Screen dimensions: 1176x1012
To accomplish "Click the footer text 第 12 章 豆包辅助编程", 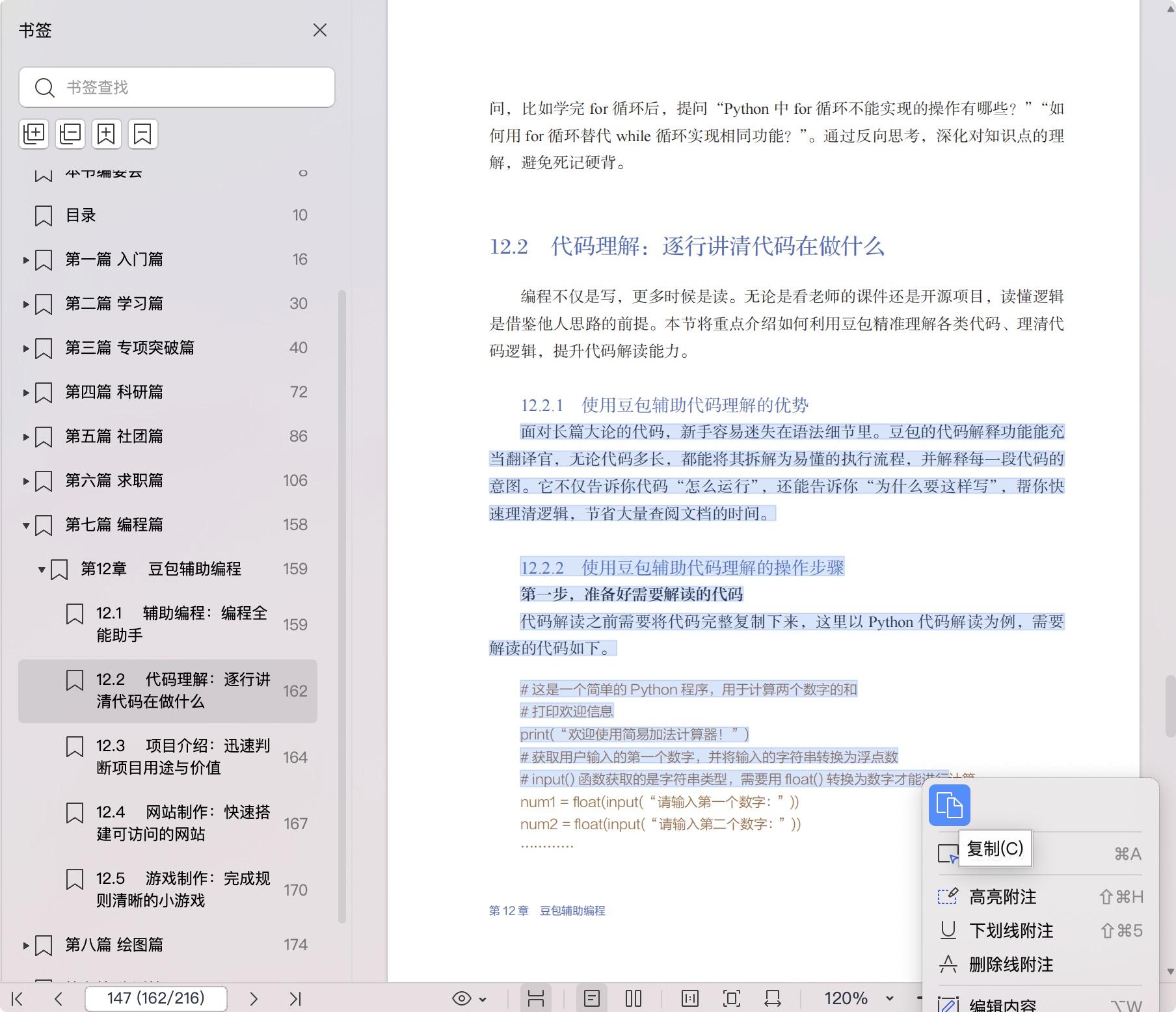I will [547, 911].
